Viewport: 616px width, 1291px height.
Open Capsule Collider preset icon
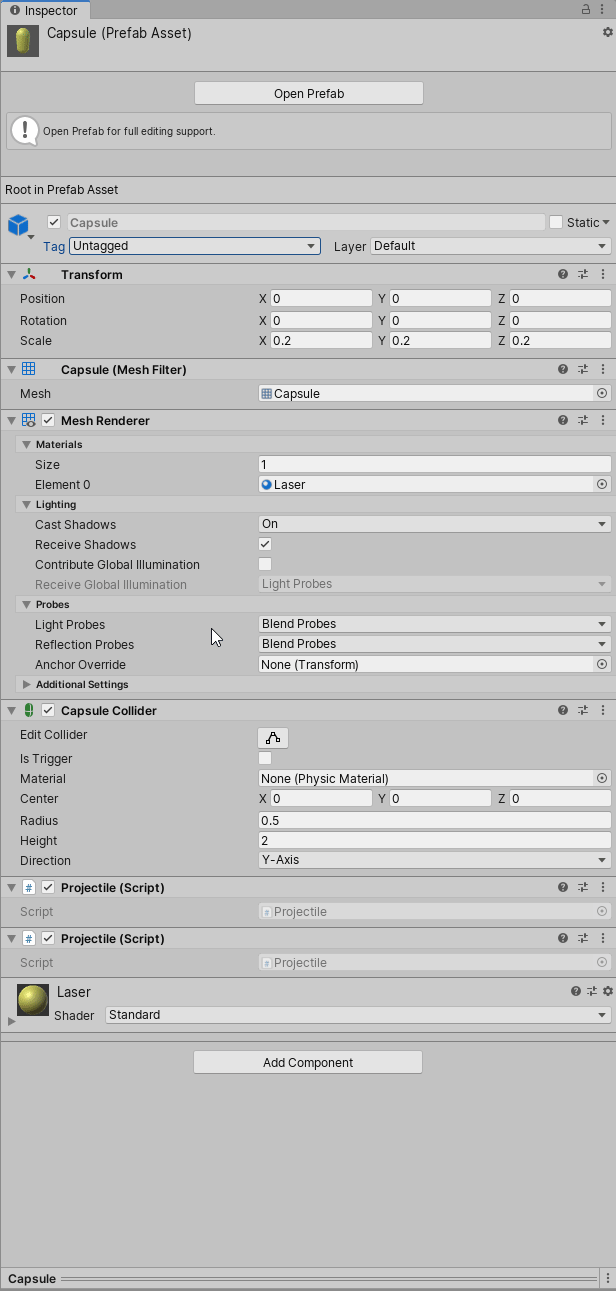583,710
